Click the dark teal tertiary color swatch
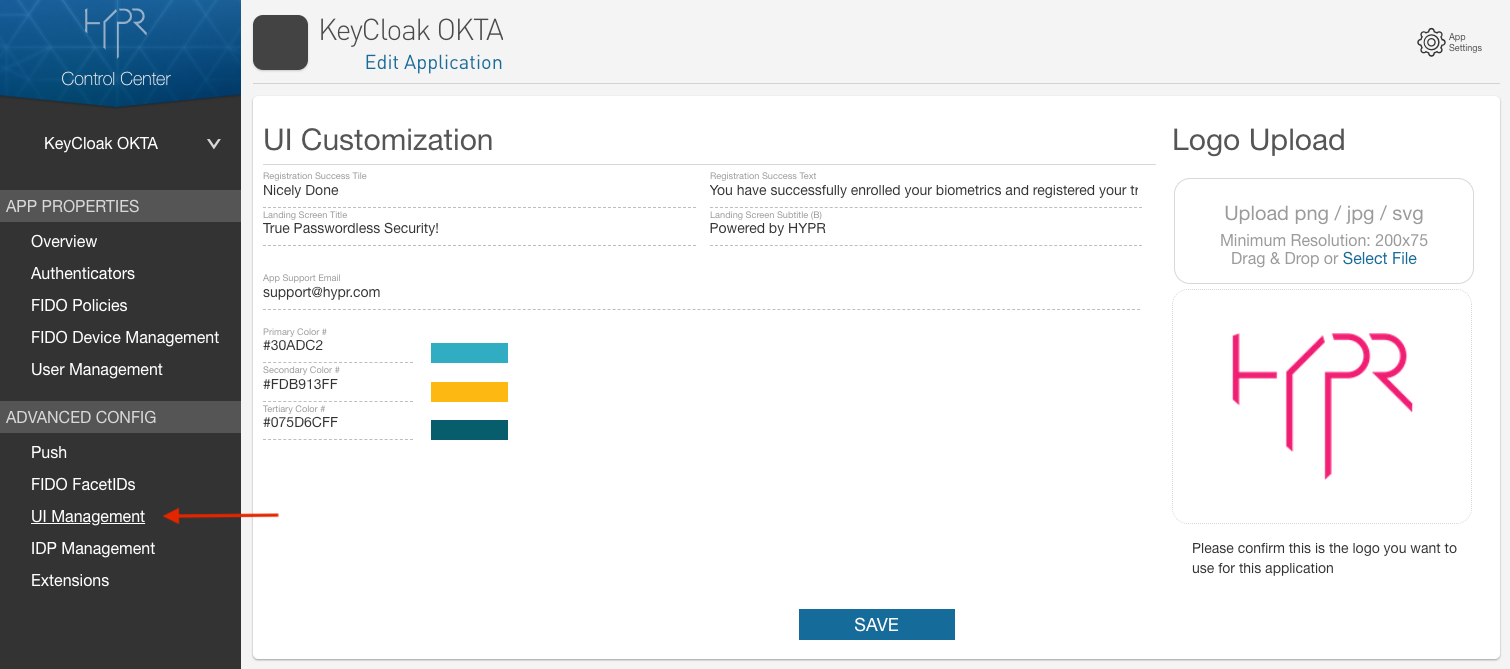 469,430
